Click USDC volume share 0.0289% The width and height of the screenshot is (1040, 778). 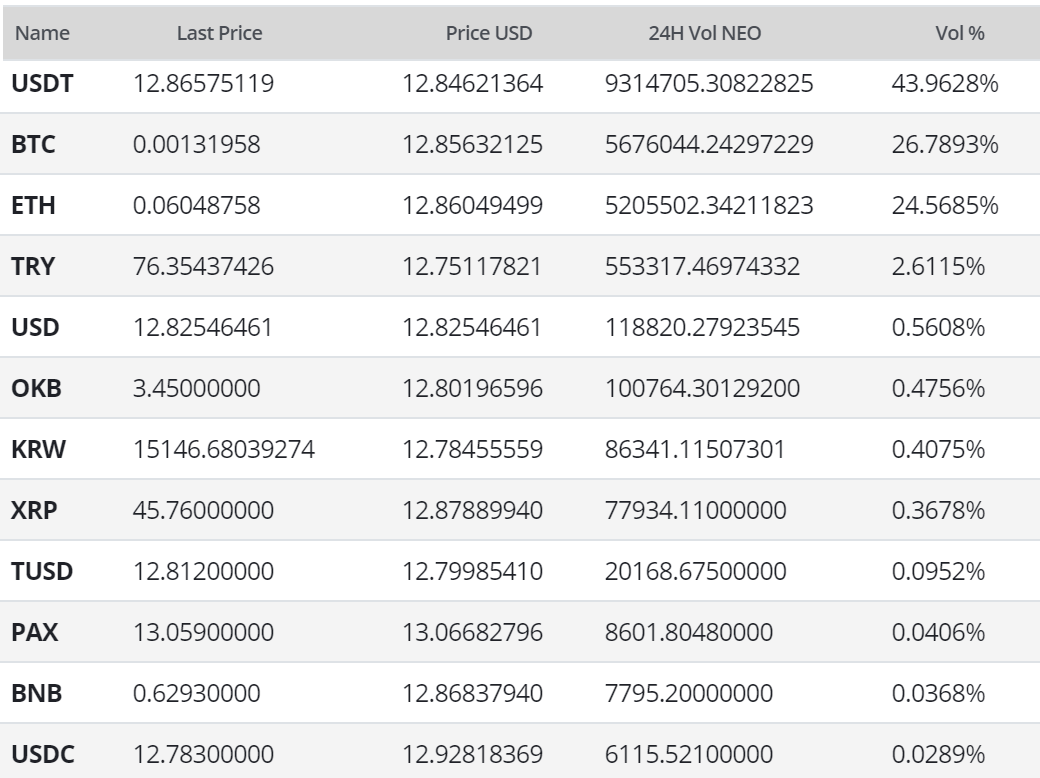tap(939, 755)
